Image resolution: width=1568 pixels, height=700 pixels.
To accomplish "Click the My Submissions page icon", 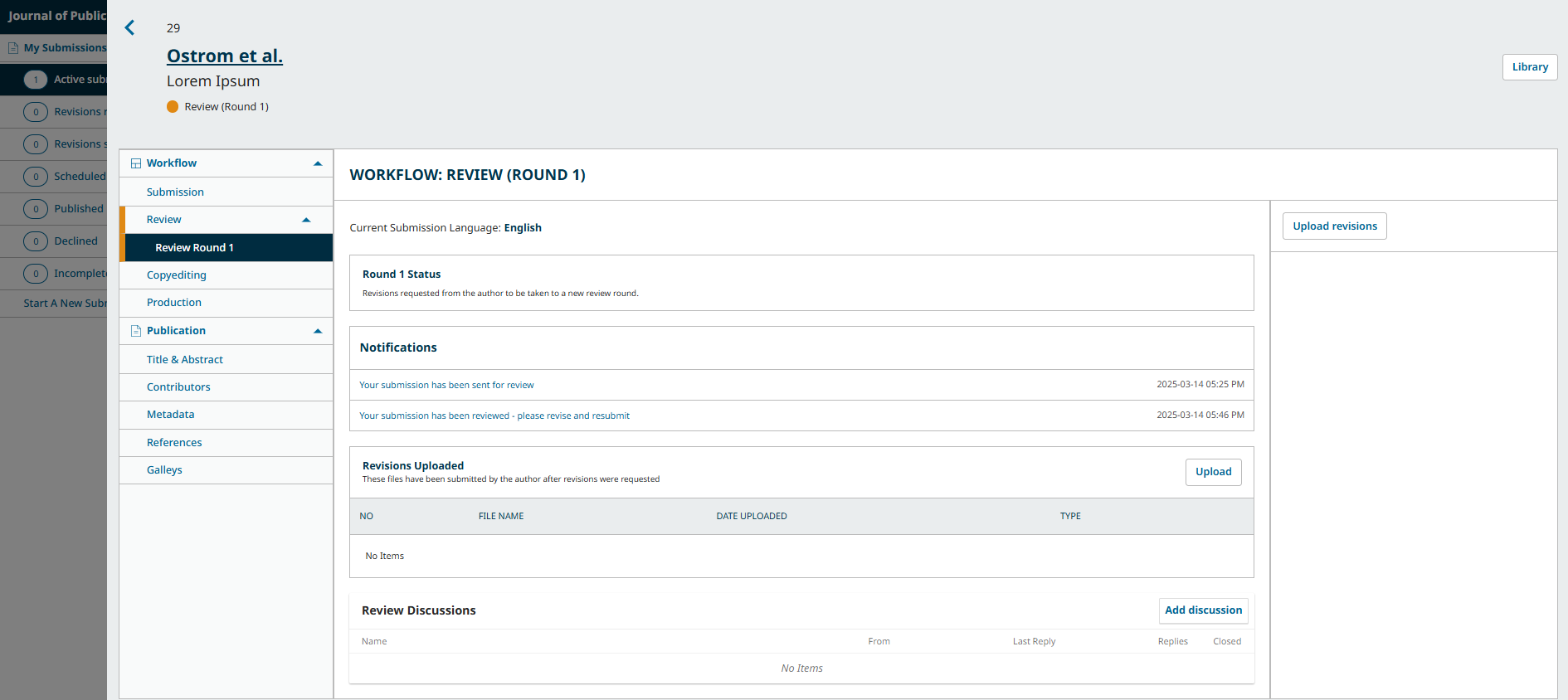I will (13, 48).
